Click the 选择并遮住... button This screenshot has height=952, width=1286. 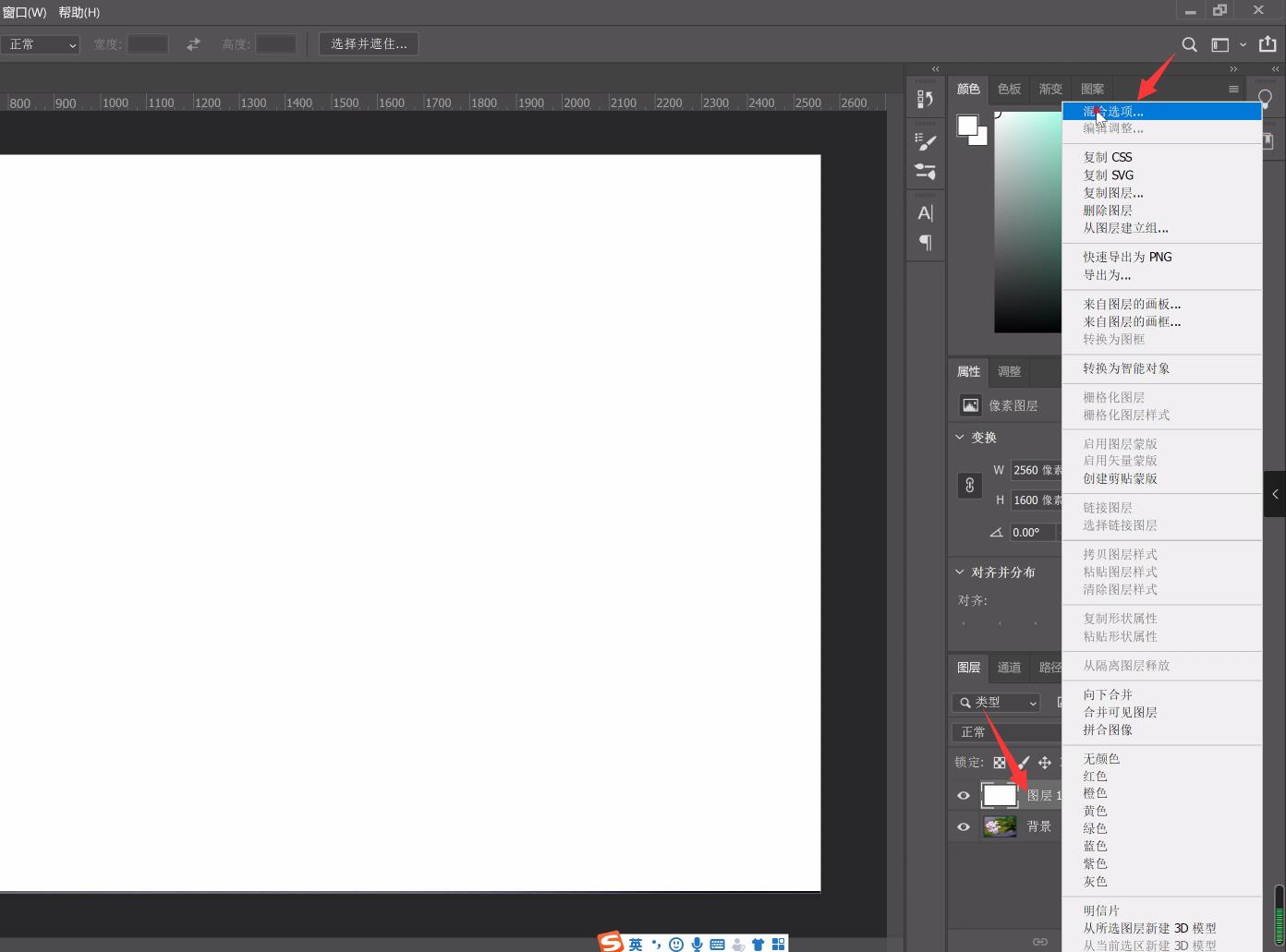tap(369, 43)
